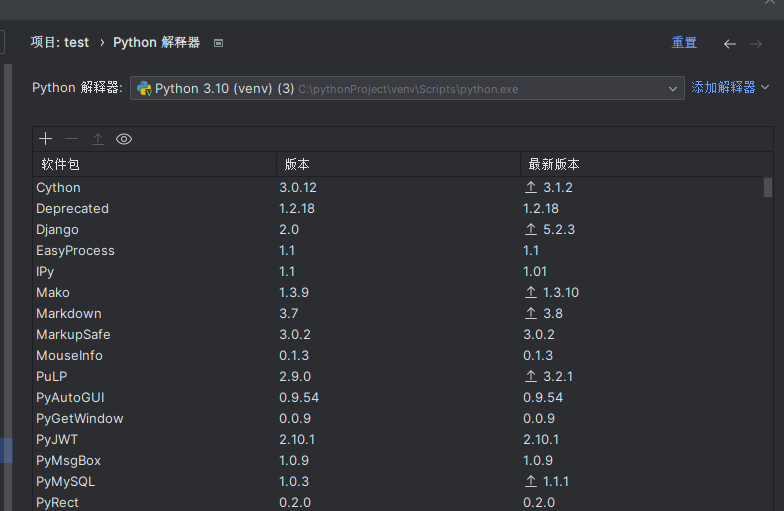Select the PuLP package row

(x=398, y=376)
